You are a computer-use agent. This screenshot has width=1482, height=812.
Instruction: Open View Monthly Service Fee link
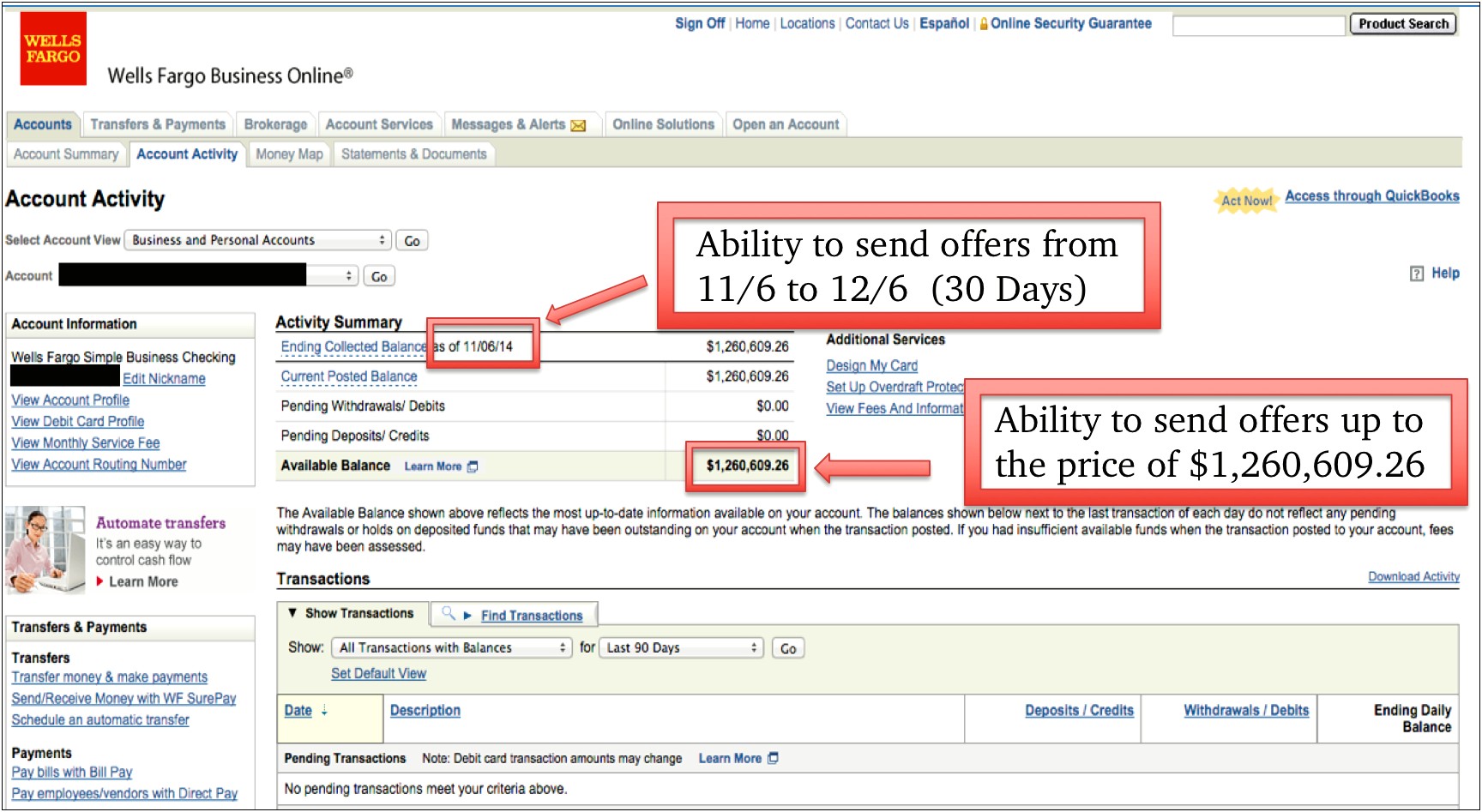(85, 442)
